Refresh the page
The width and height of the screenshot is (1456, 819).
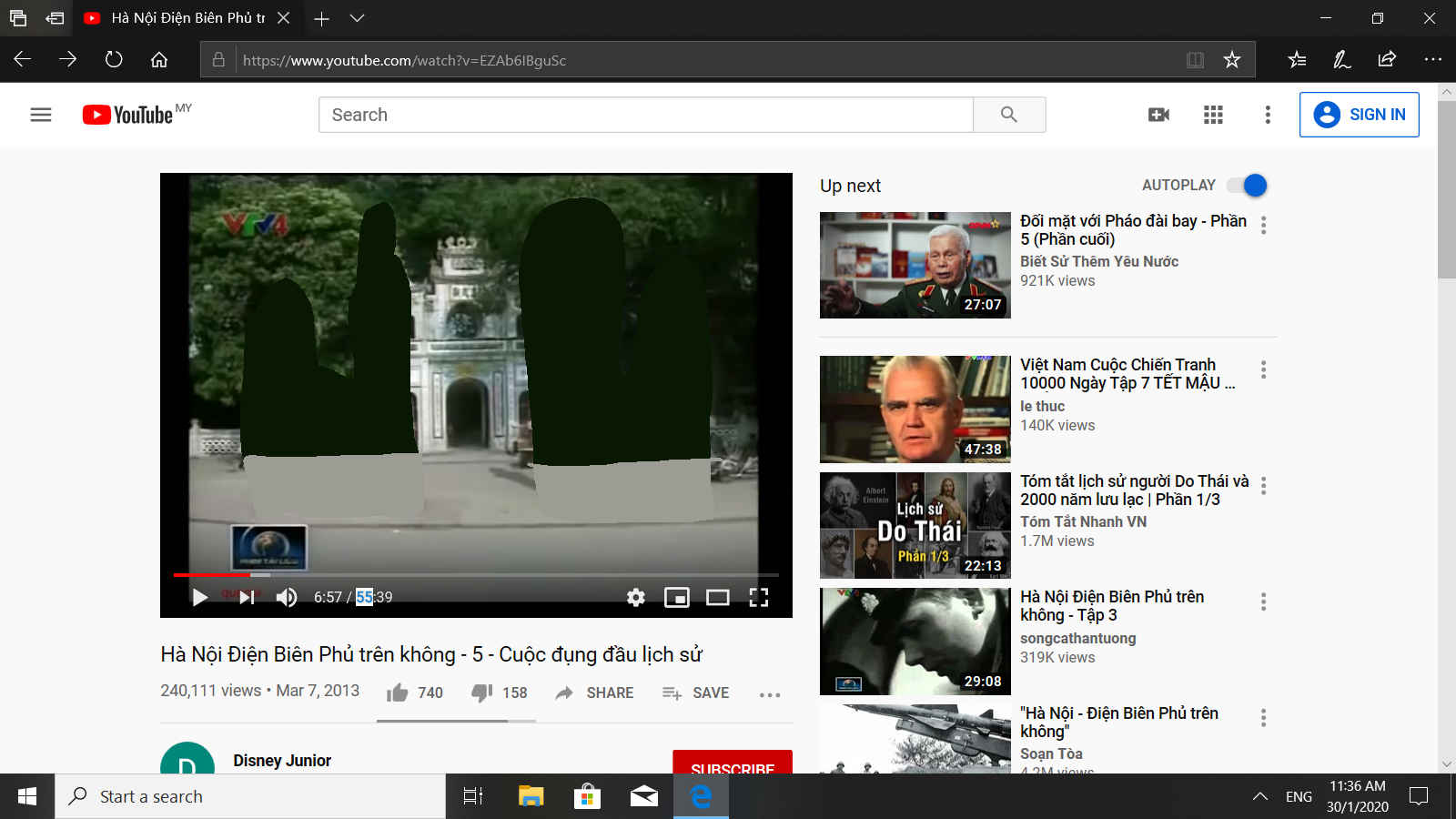(x=114, y=59)
